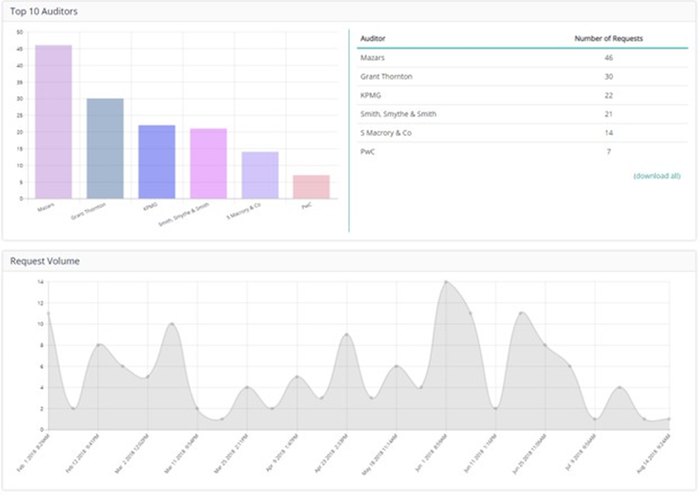The width and height of the screenshot is (700, 495).
Task: Click the peak data point at 14
Action: (x=445, y=282)
